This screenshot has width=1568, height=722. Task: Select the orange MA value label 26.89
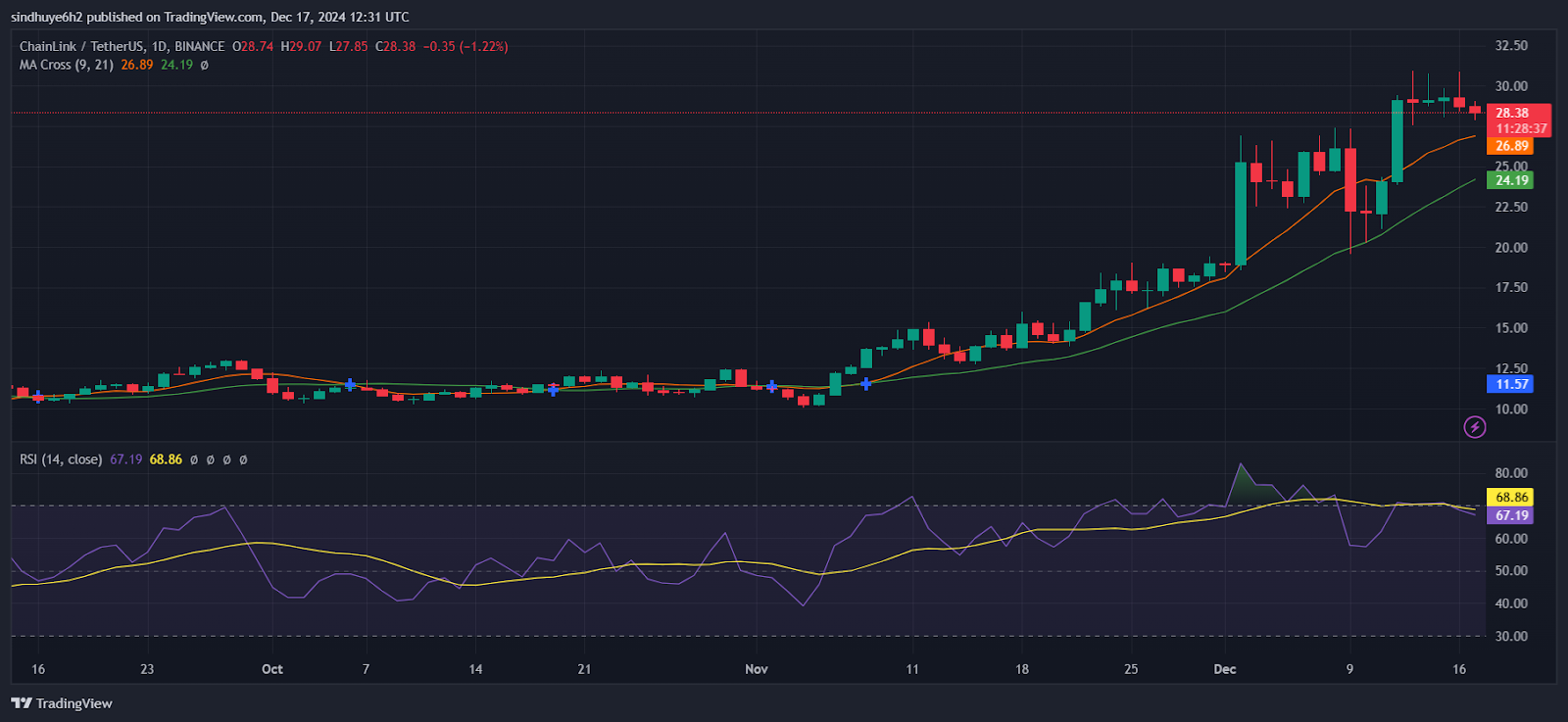[1509, 146]
